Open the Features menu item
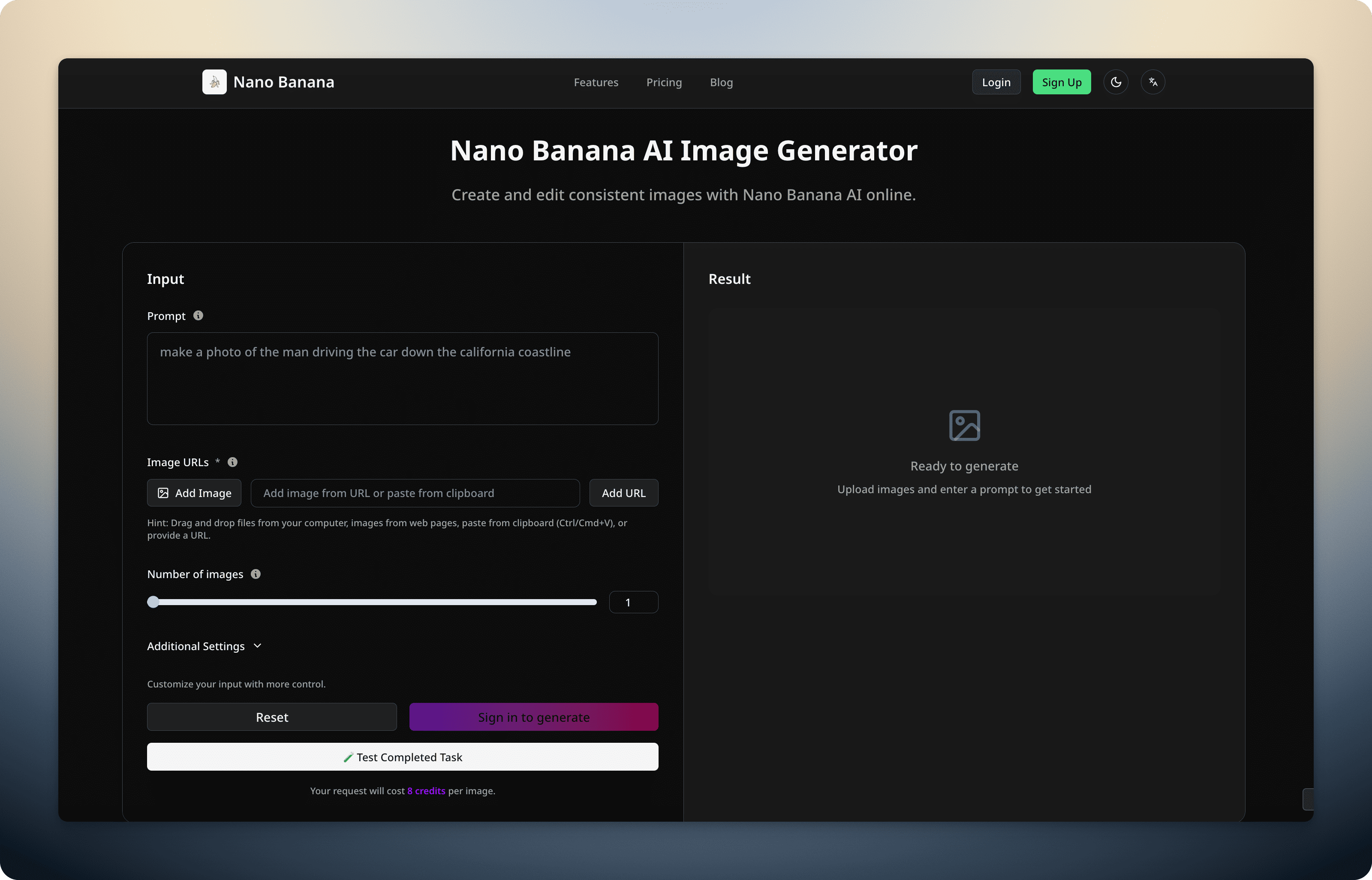1372x880 pixels. pos(596,82)
